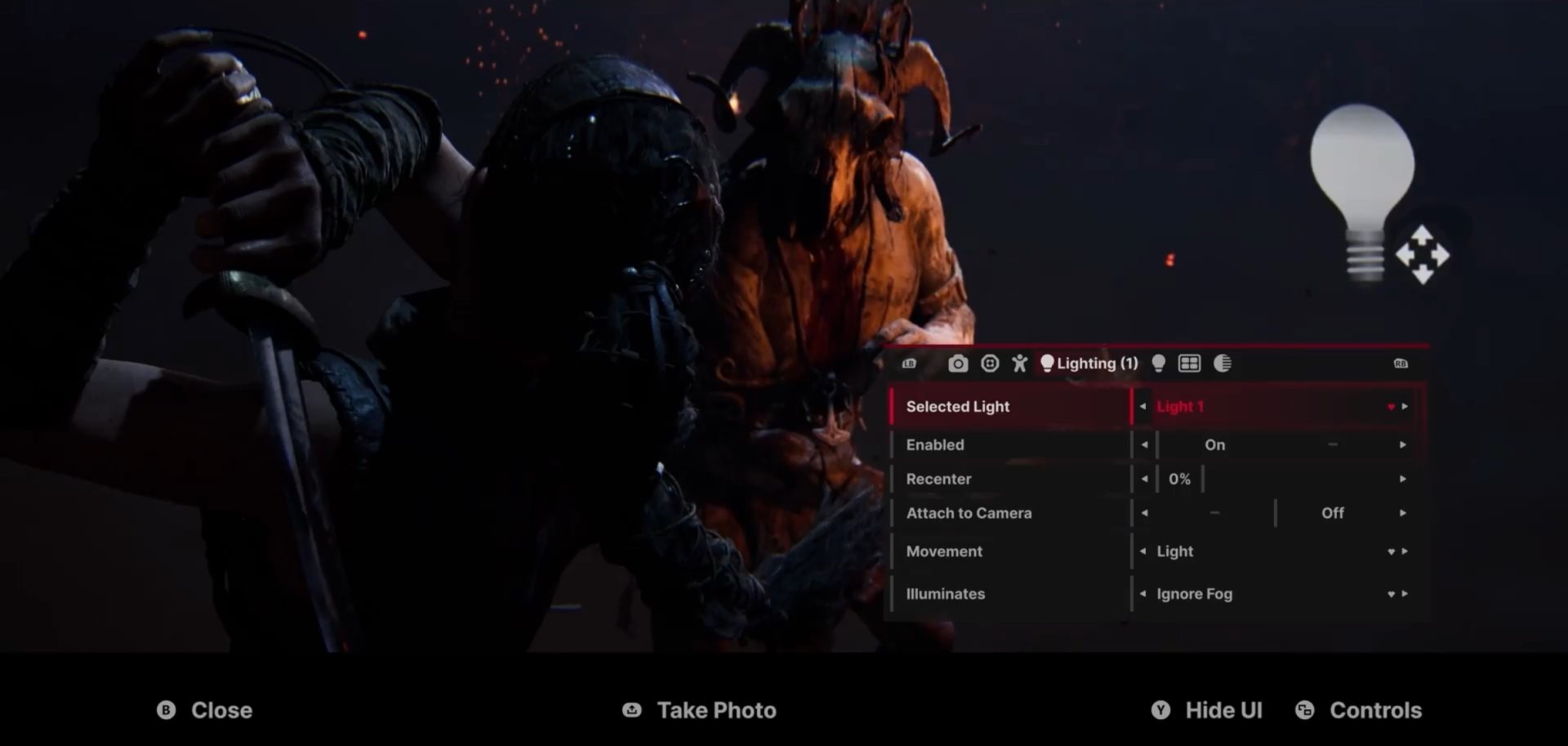
Task: Select the Lighting (1) tab
Action: pyautogui.click(x=1089, y=364)
